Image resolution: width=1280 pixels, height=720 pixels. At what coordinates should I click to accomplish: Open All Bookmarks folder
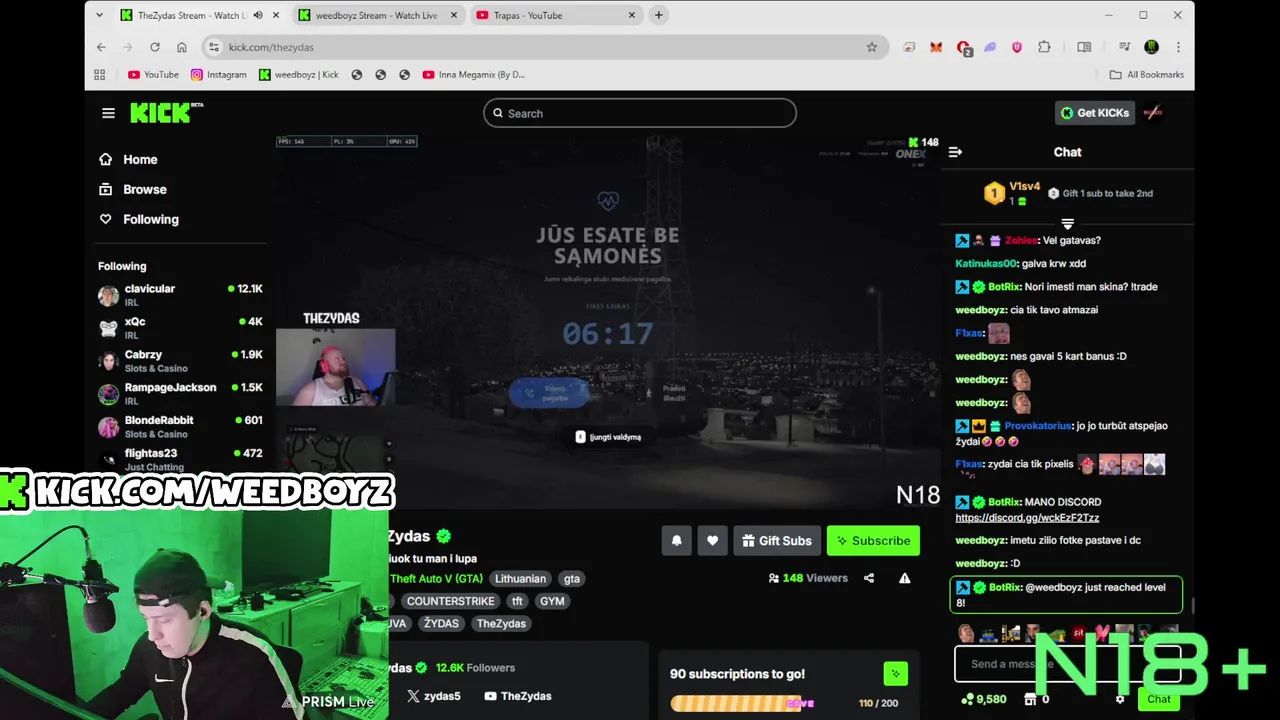point(1146,74)
